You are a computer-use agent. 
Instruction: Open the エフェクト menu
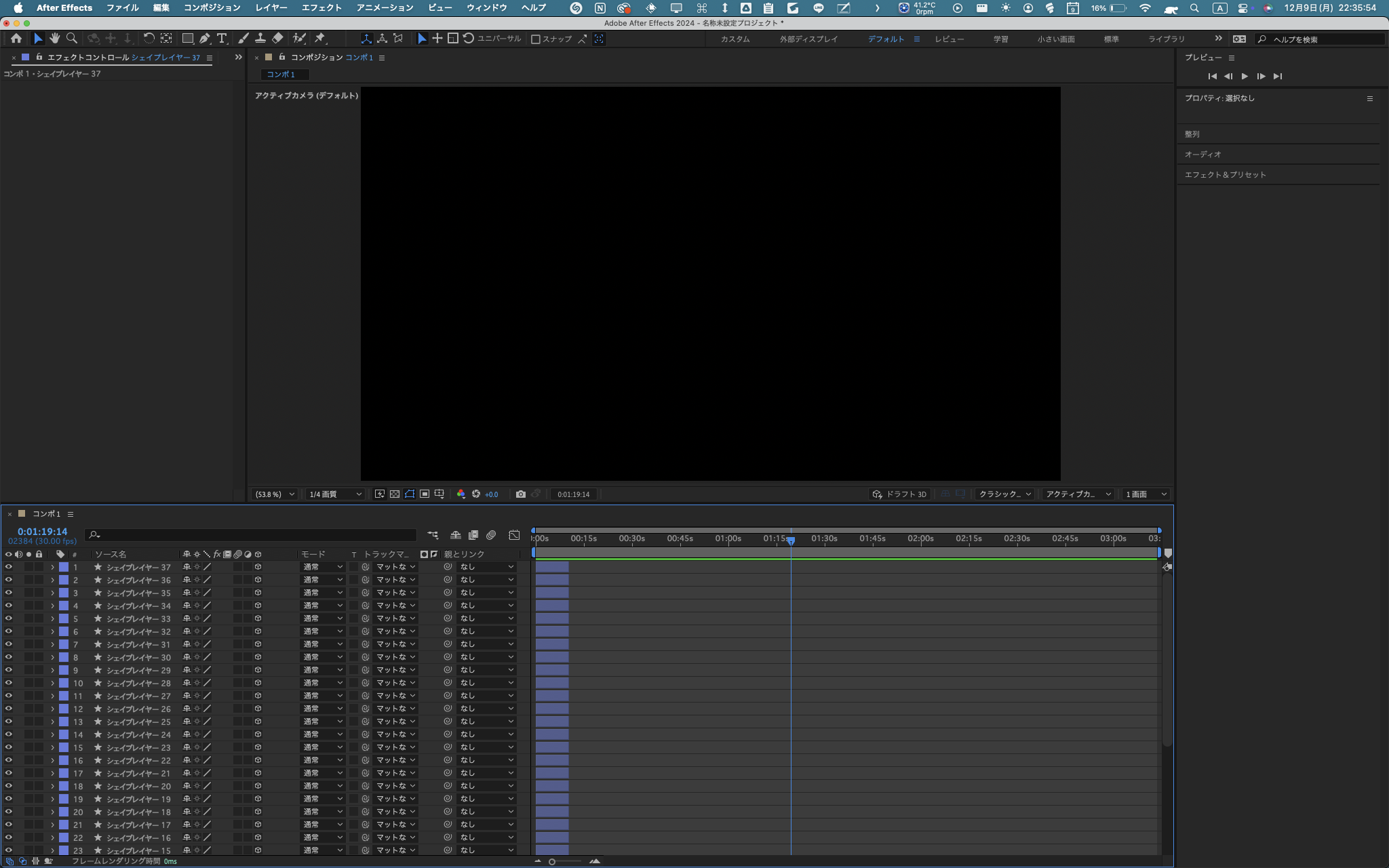[x=321, y=7]
